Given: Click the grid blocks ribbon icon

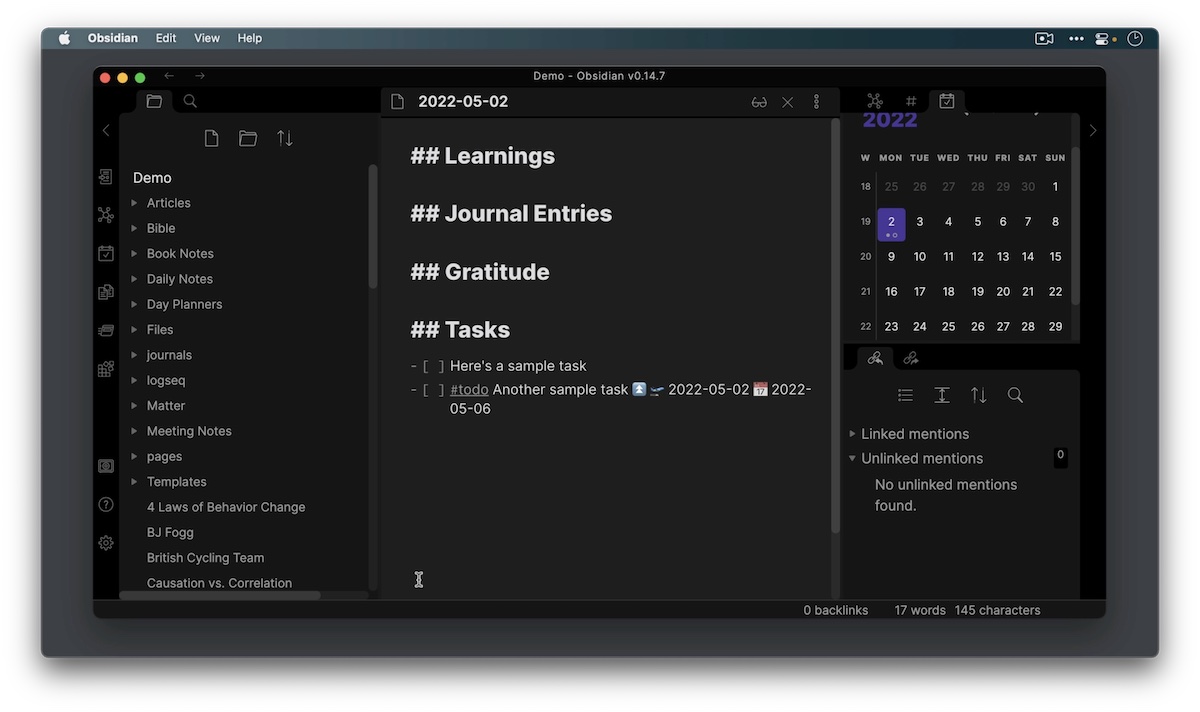Looking at the screenshot, I should (x=106, y=369).
